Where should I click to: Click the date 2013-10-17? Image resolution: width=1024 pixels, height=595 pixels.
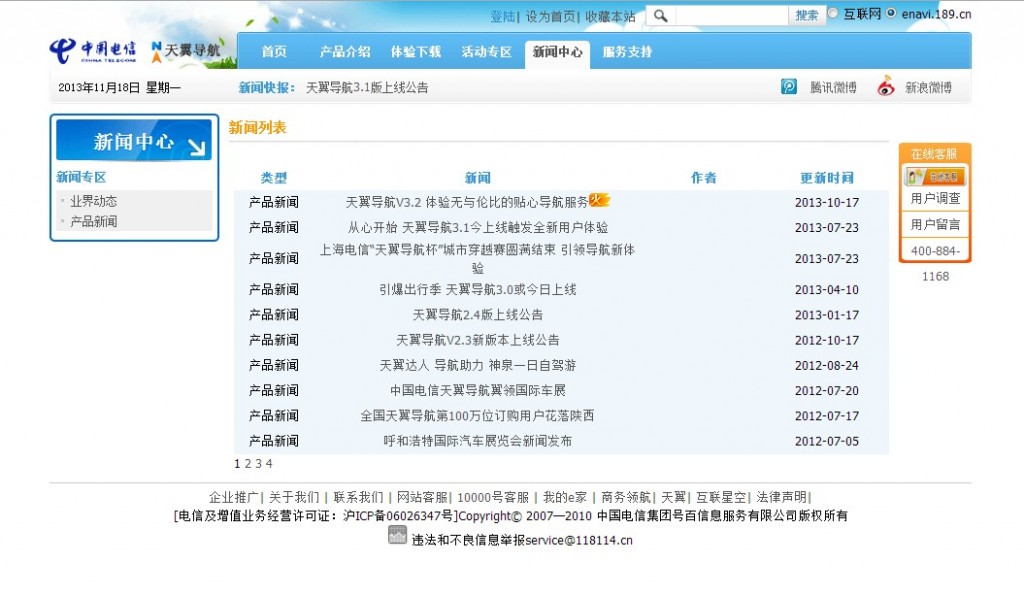click(827, 202)
